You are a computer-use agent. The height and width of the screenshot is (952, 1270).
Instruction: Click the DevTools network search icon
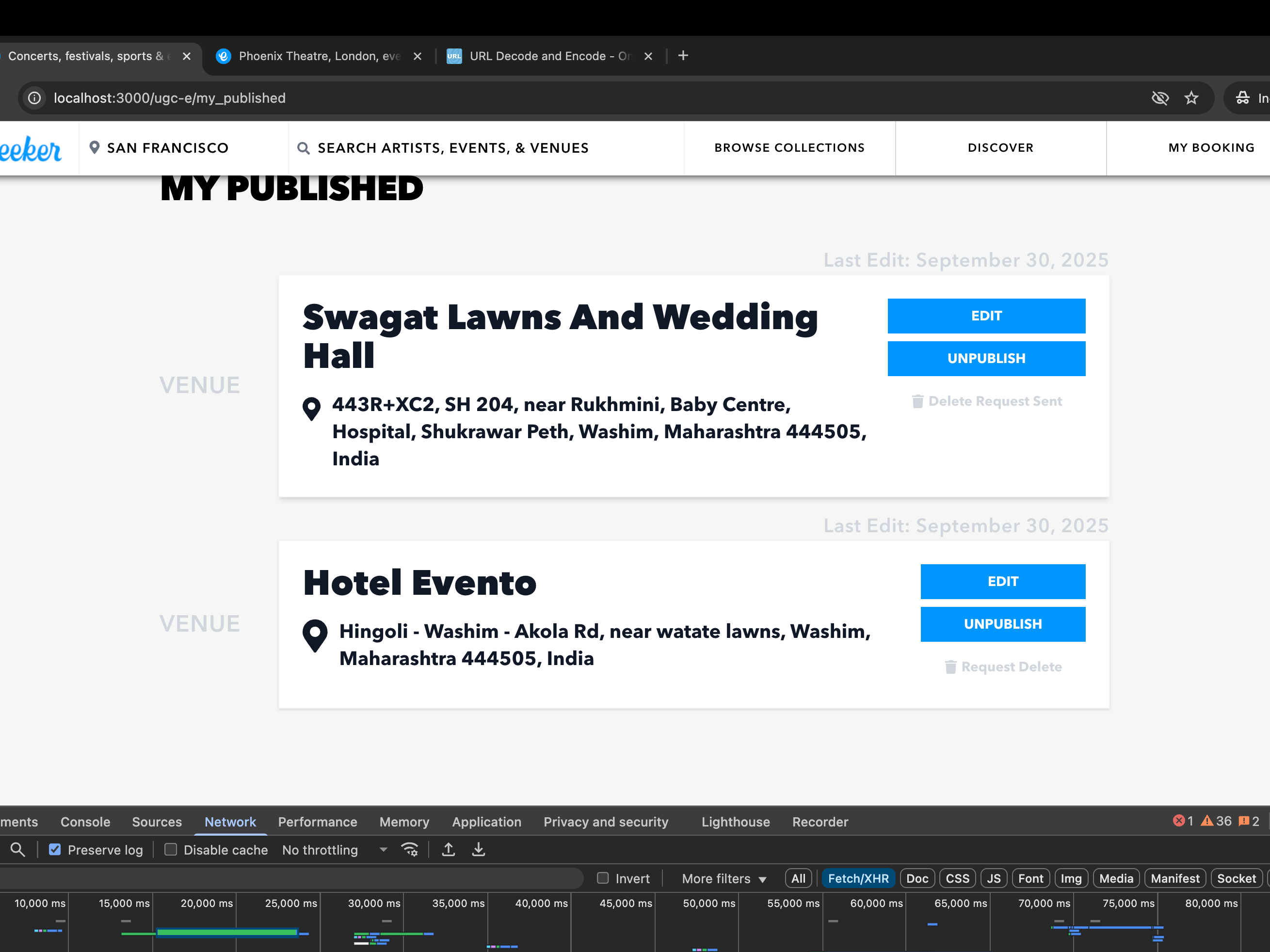pos(17,849)
